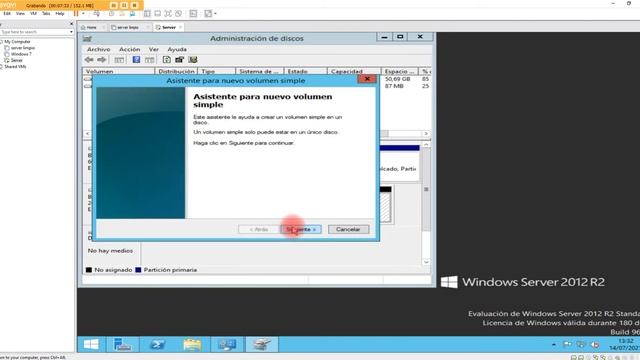Select Shared VMs in the library tree
The width and height of the screenshot is (640, 360).
15,67
